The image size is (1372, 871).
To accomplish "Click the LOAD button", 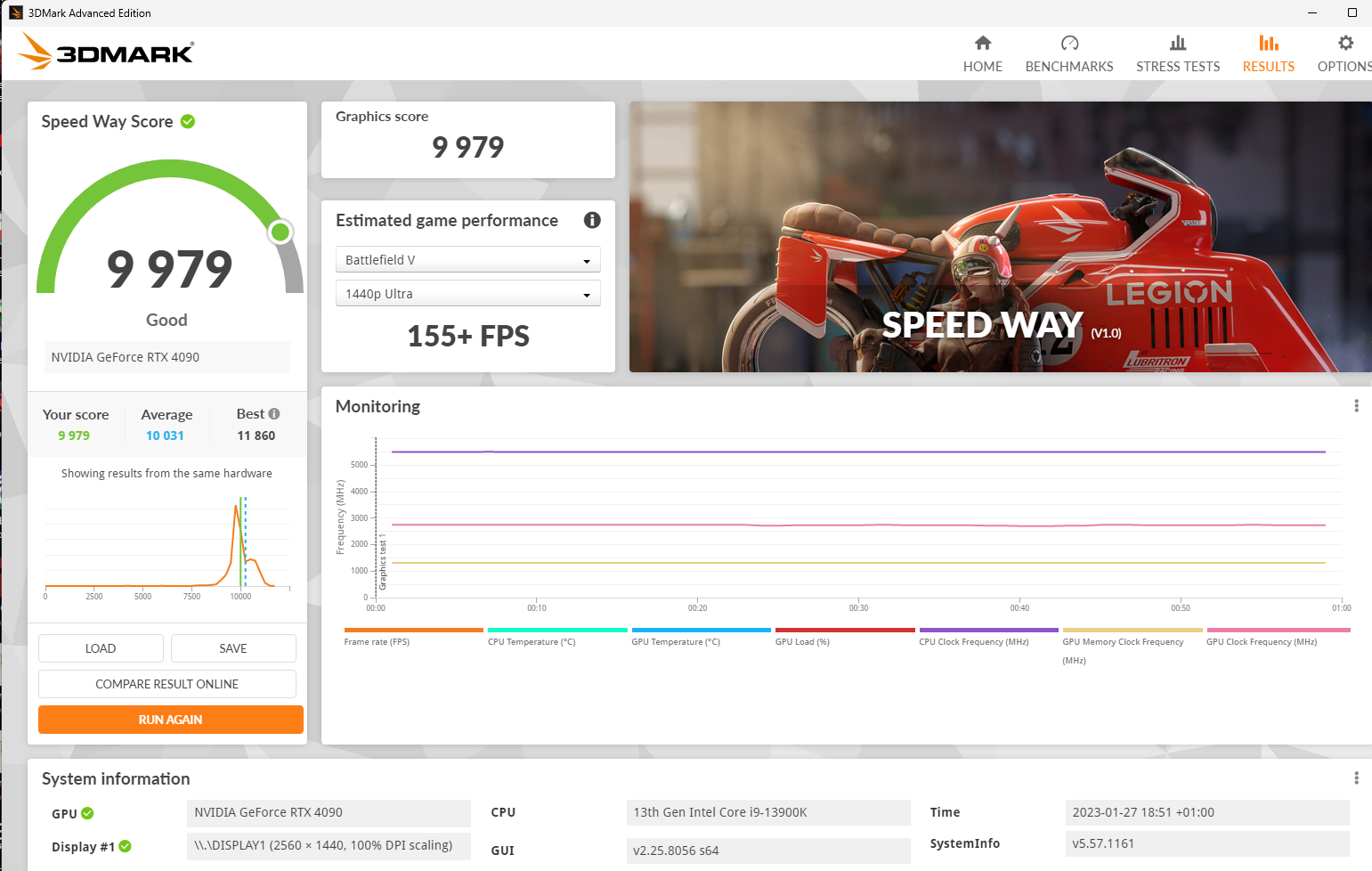I will pyautogui.click(x=101, y=648).
